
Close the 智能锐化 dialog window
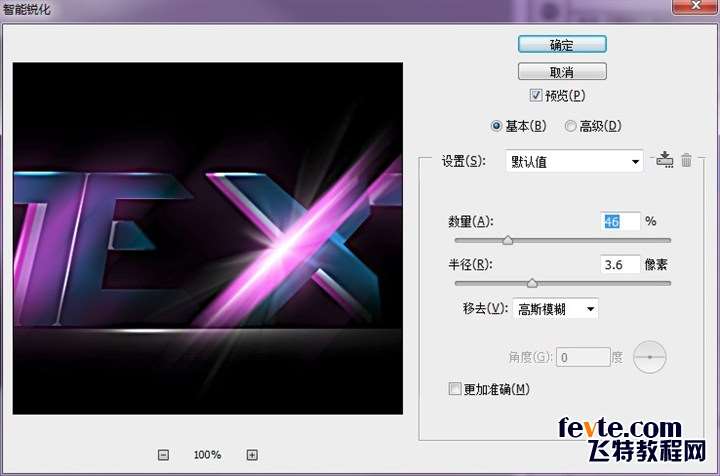pos(695,6)
